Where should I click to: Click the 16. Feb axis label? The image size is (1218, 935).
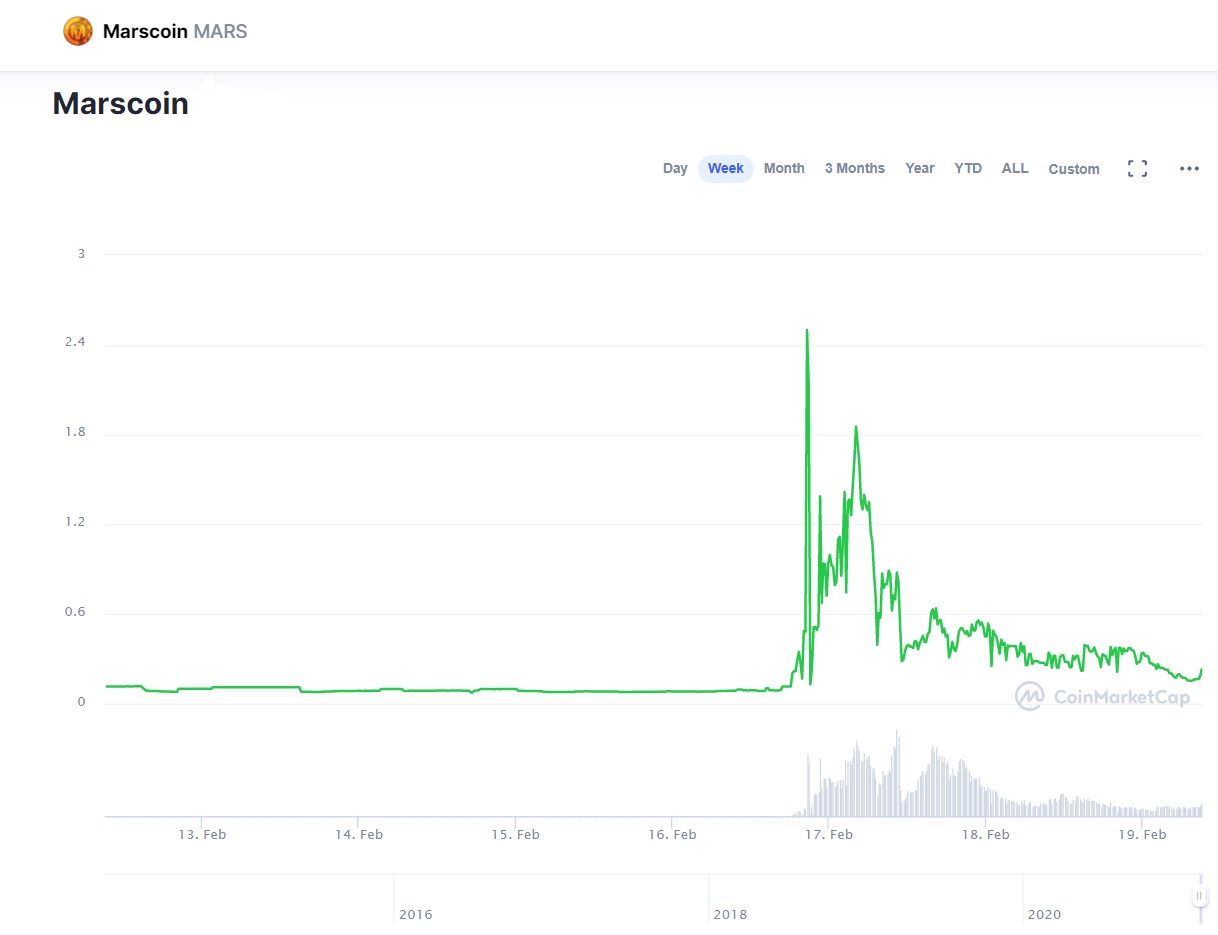pos(672,834)
